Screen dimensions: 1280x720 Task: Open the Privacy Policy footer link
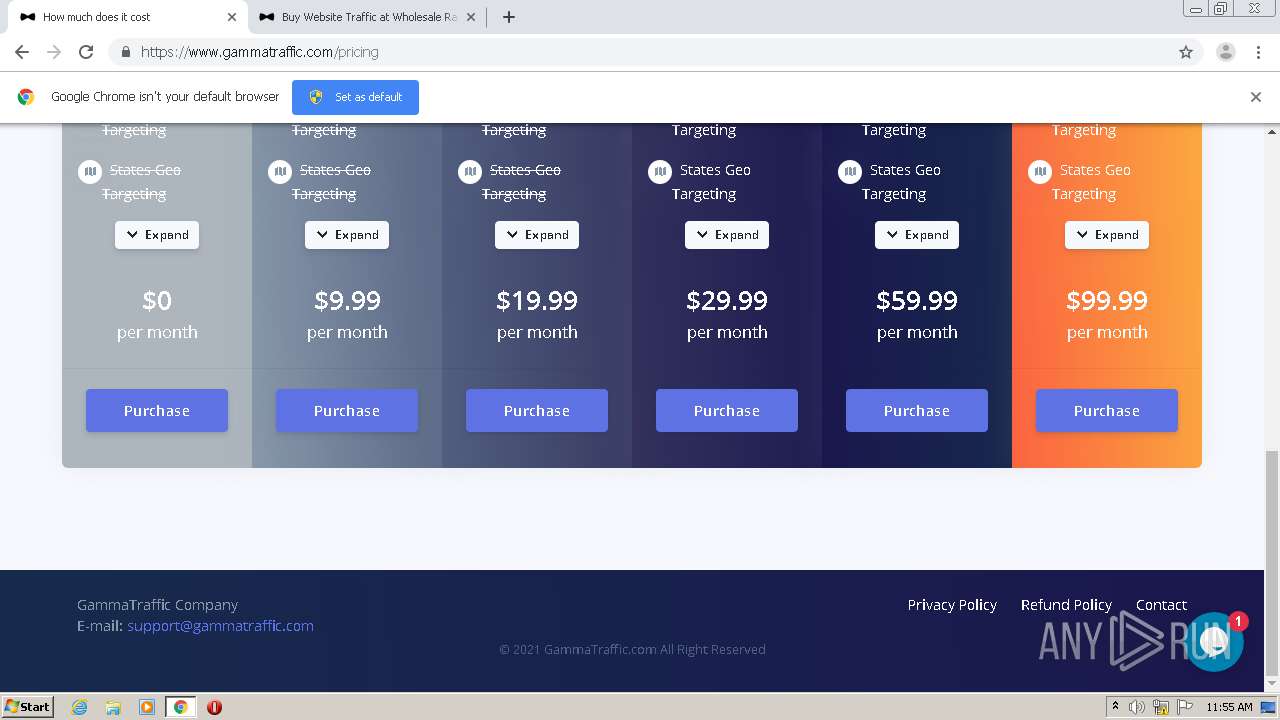(952, 605)
